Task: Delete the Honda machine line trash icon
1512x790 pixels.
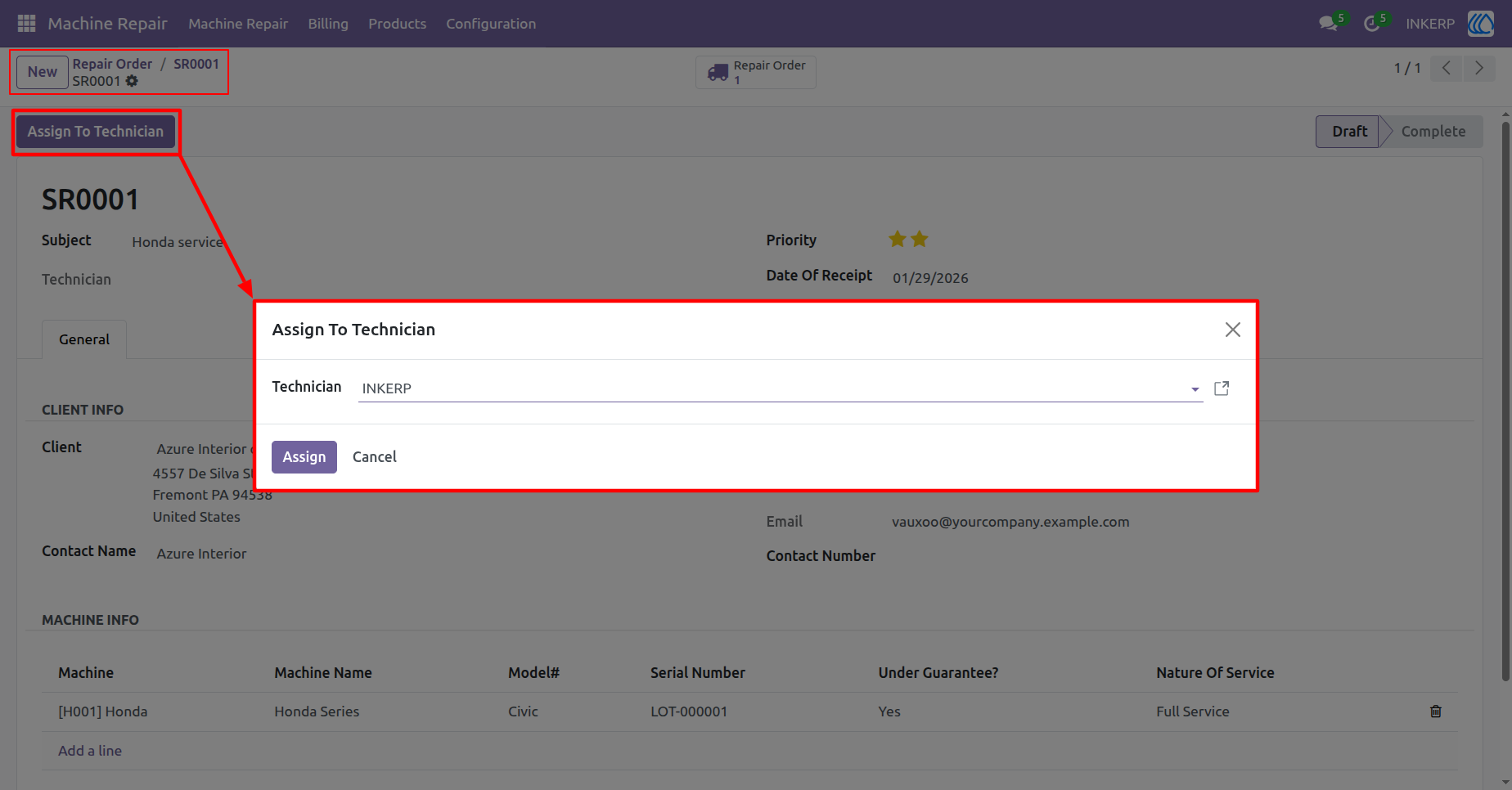Action: click(1435, 711)
